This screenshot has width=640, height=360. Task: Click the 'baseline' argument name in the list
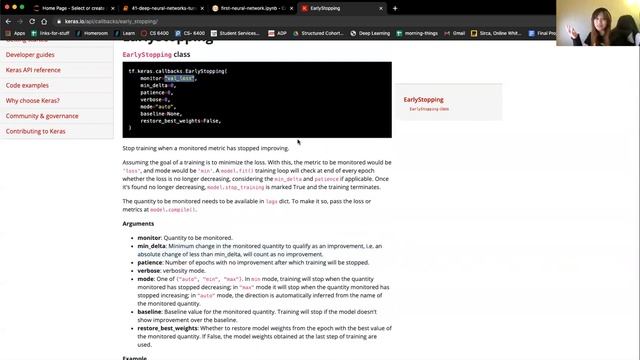click(149, 312)
